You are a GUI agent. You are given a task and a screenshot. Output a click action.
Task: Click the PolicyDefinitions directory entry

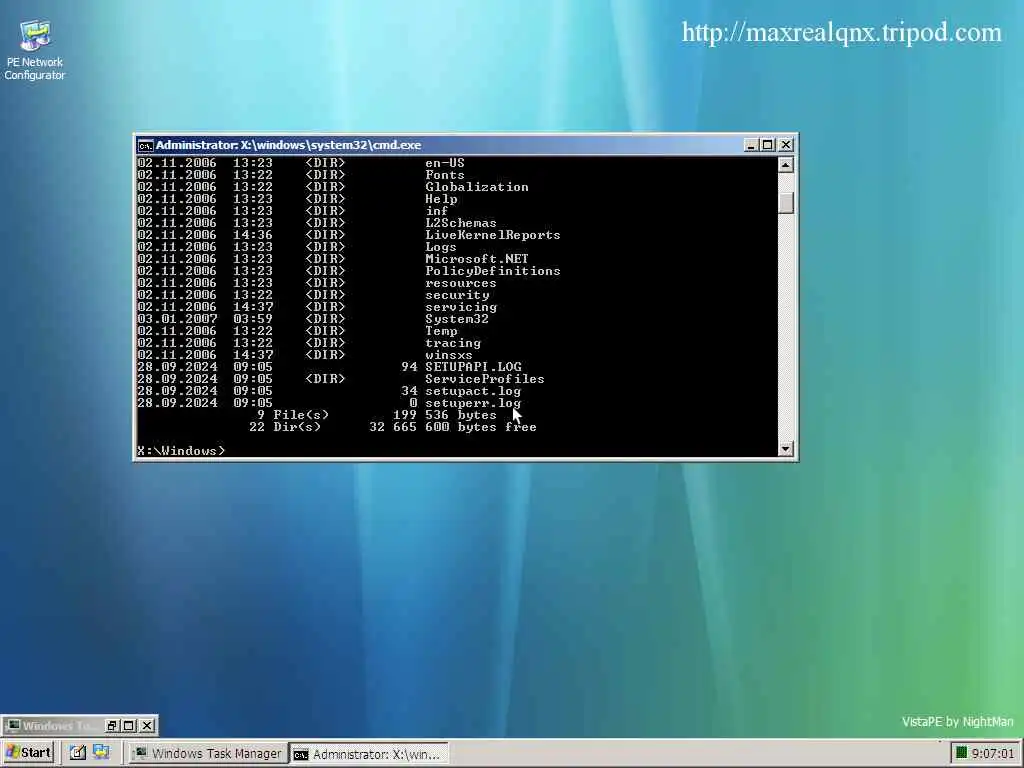coord(492,270)
